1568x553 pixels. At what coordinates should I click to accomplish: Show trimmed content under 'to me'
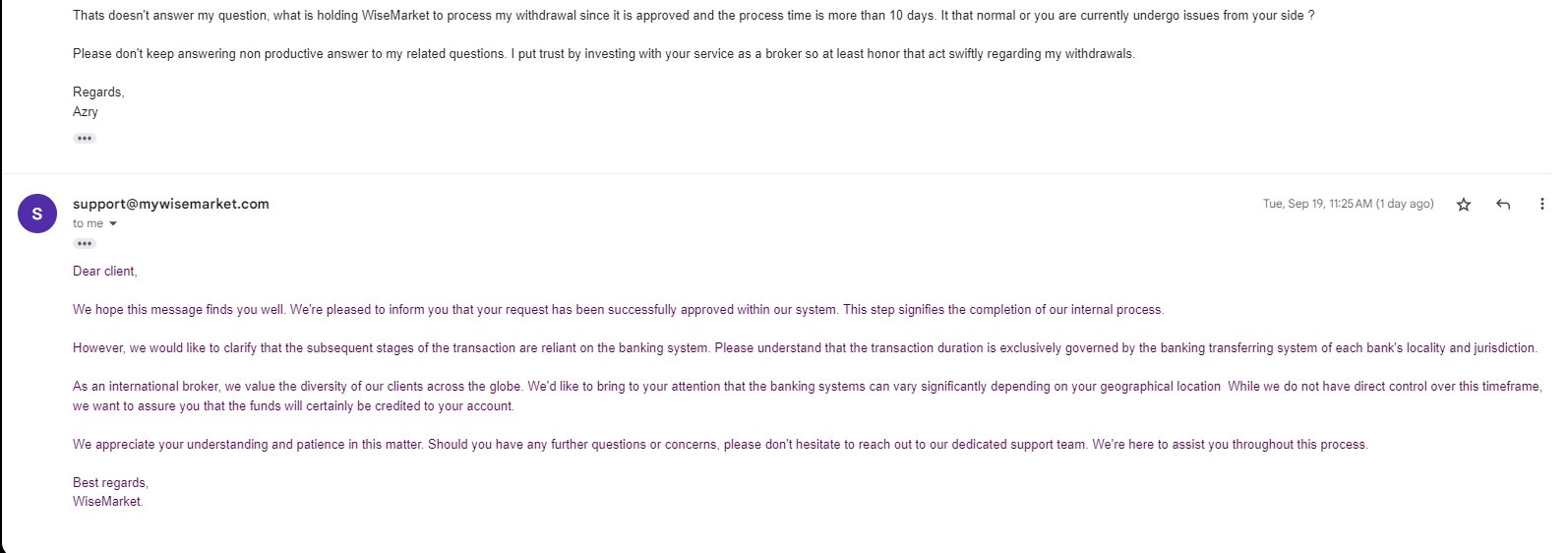point(85,244)
